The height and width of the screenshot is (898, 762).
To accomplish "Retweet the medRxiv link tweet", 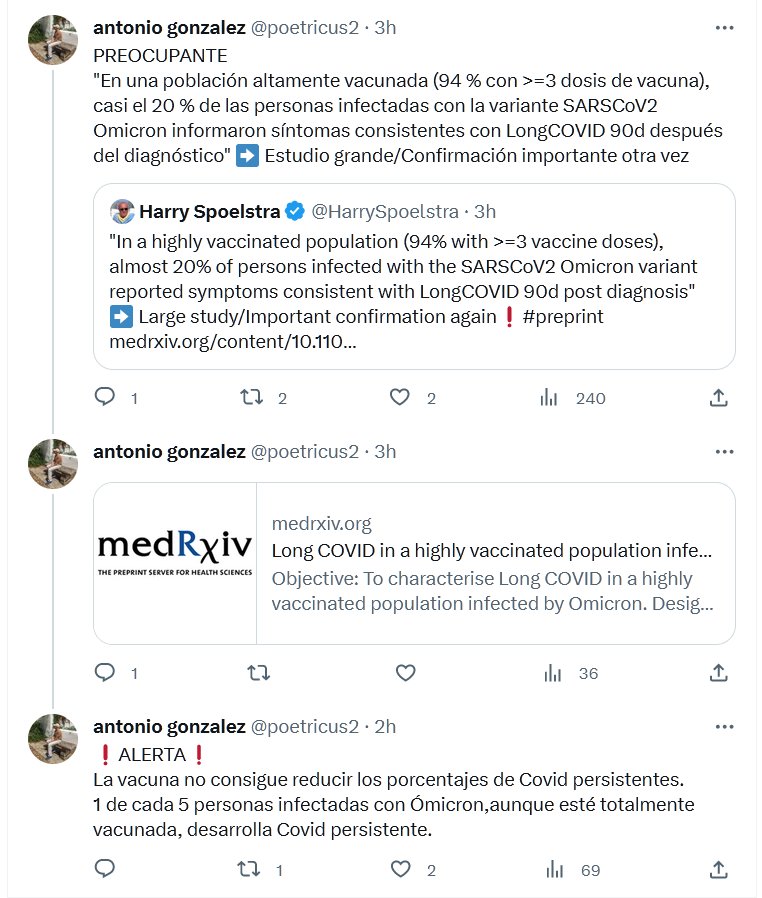I will (257, 673).
